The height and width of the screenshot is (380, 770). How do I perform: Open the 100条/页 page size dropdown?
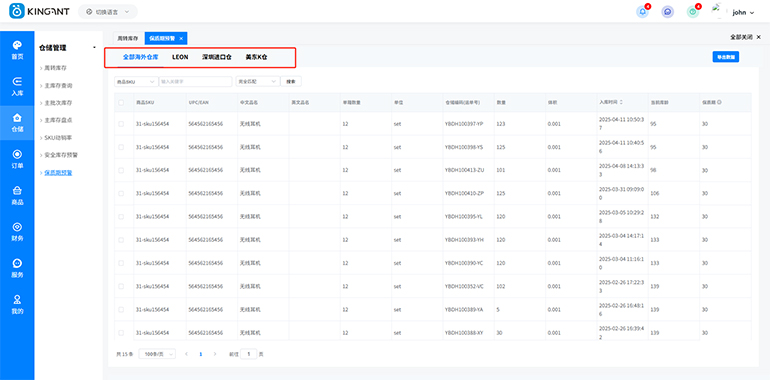157,353
